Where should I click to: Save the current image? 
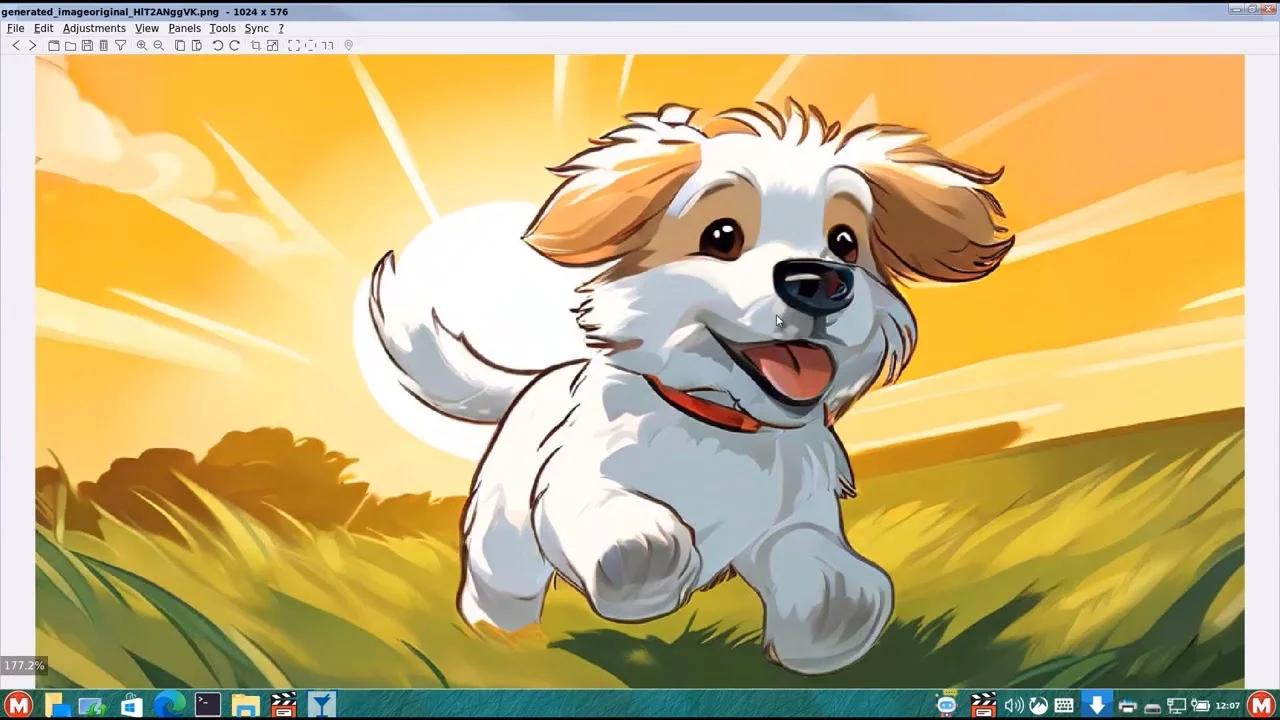[x=85, y=45]
